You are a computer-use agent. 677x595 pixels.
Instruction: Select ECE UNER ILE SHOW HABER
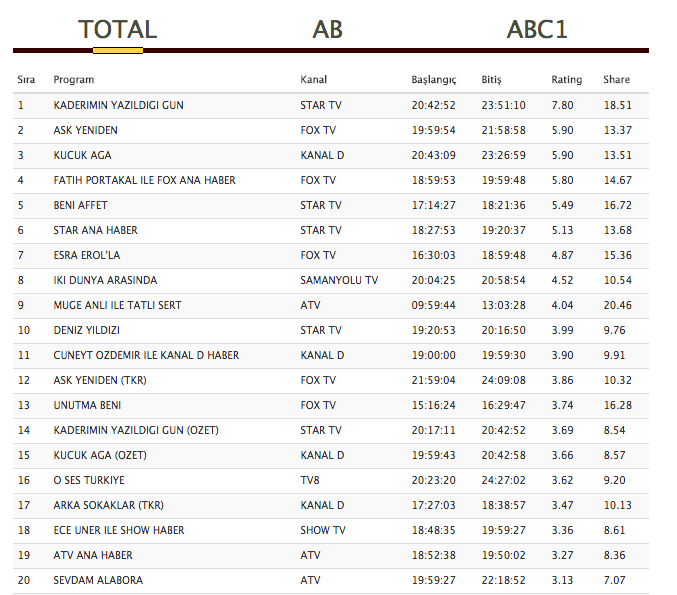(x=119, y=531)
